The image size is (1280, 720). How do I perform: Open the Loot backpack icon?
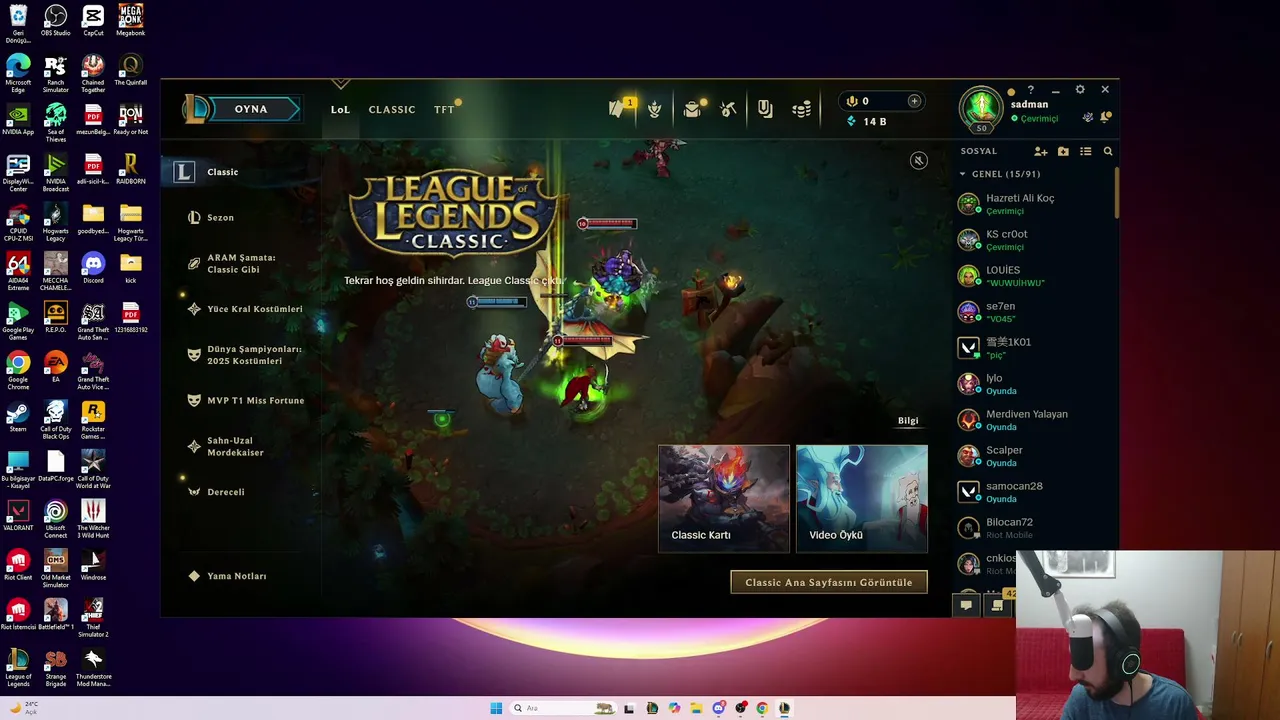(692, 109)
